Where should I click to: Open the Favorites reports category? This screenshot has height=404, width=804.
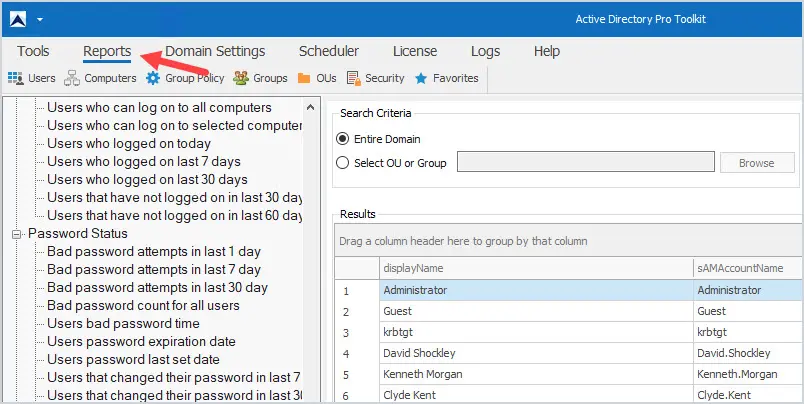pyautogui.click(x=446, y=78)
